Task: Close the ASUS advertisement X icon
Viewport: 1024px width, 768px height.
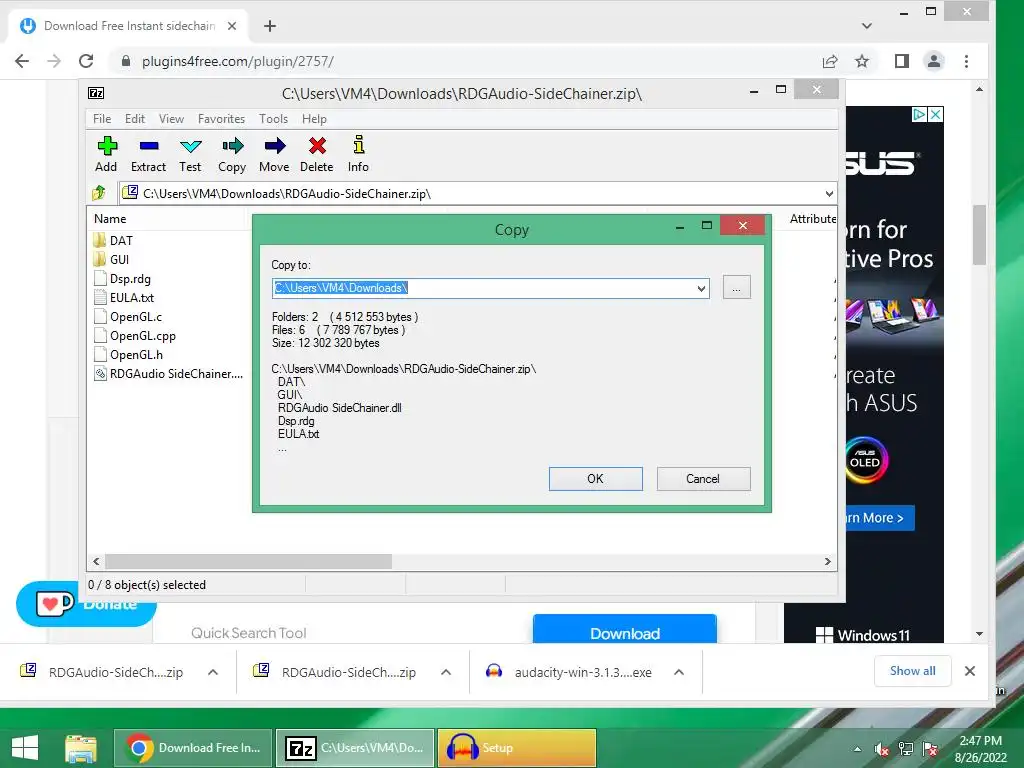Action: point(935,114)
